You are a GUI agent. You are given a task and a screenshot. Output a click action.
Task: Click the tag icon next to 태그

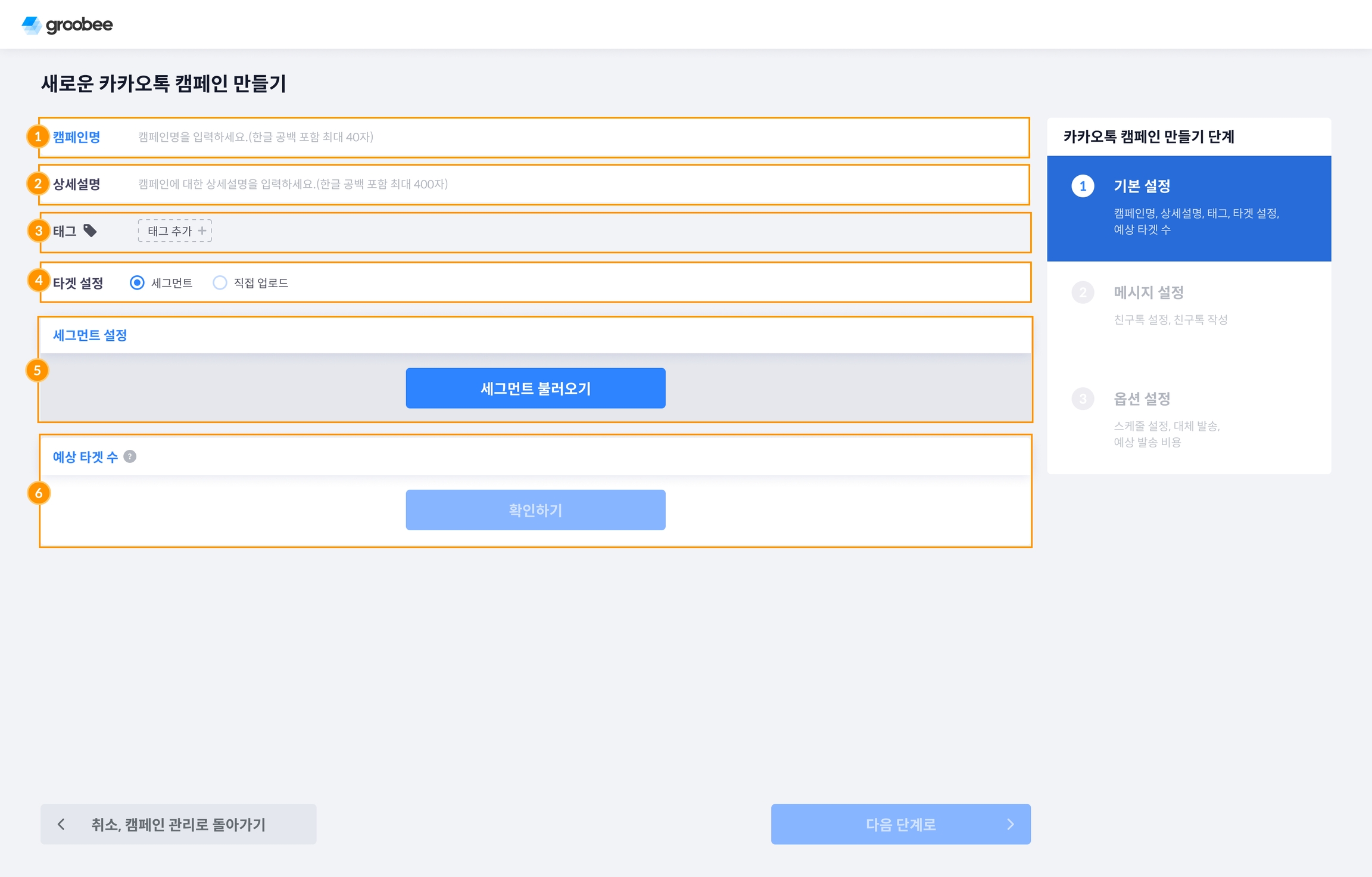pyautogui.click(x=90, y=231)
